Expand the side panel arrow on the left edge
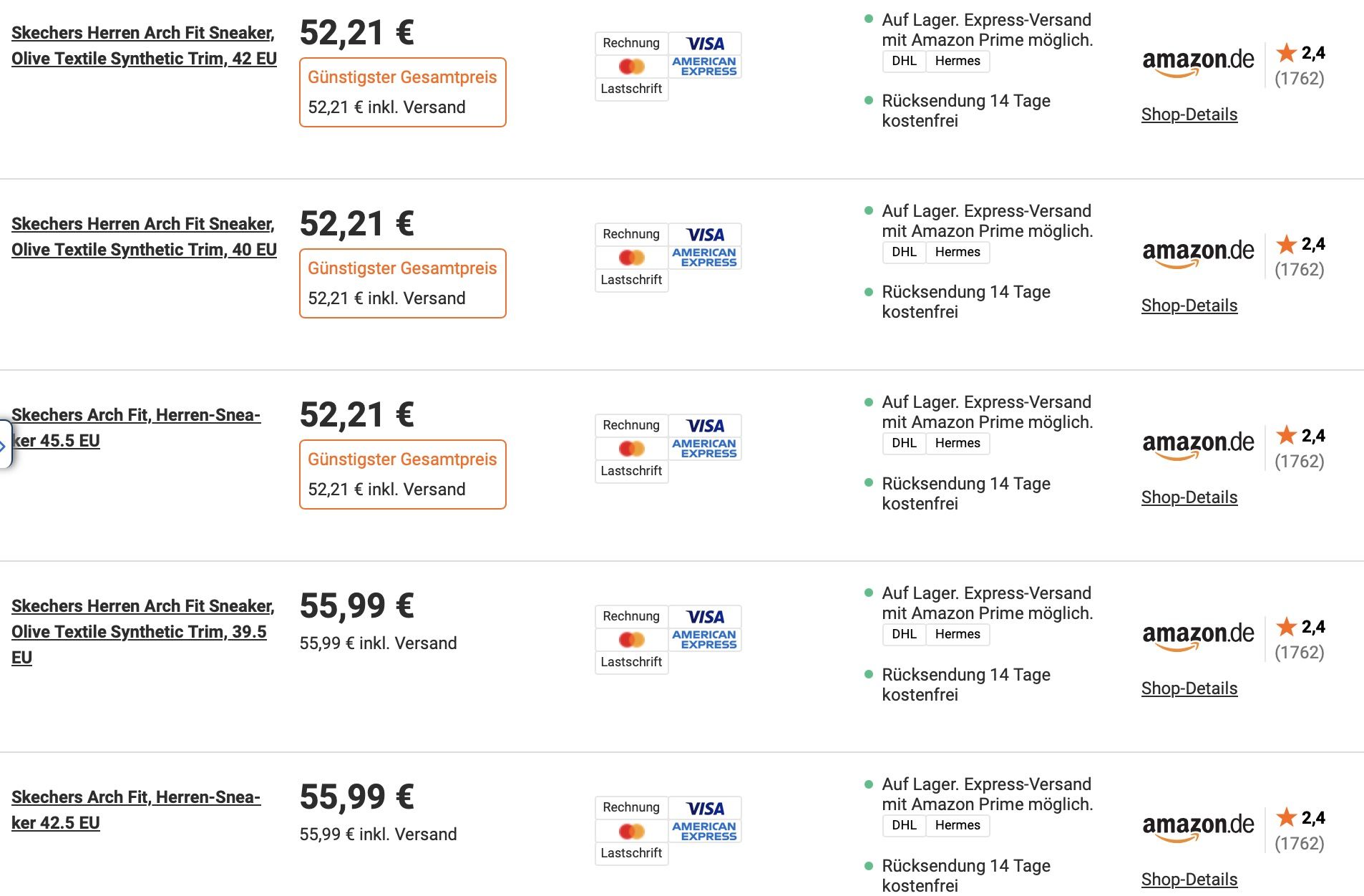The width and height of the screenshot is (1364, 896). click(x=4, y=445)
